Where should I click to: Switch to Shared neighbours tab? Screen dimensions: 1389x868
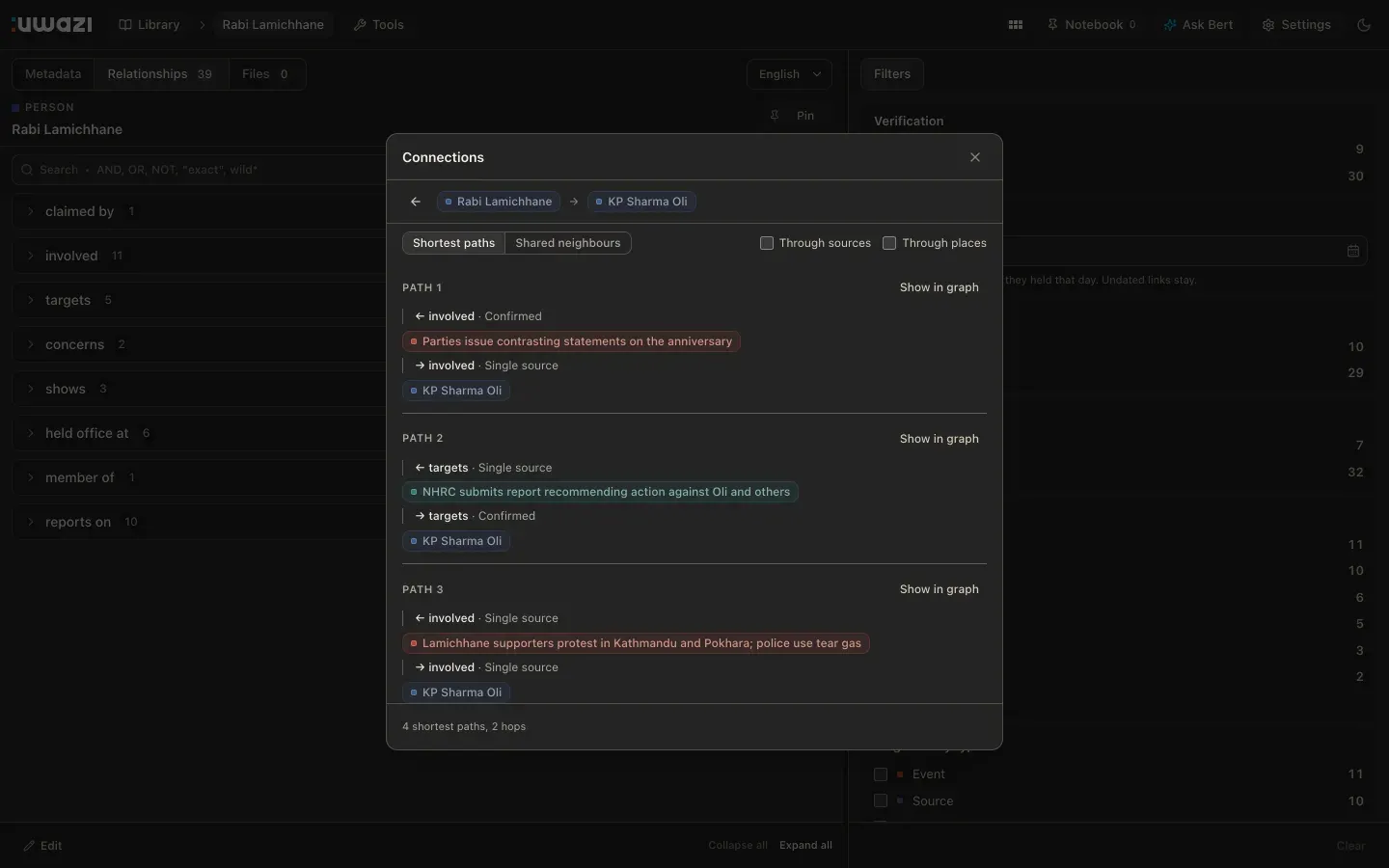568,243
